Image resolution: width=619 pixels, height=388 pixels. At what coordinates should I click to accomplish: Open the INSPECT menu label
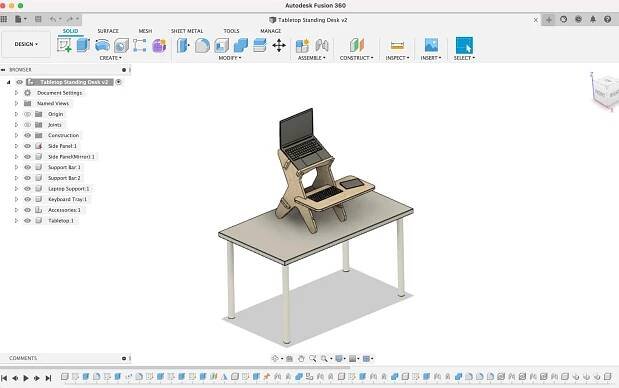pos(397,58)
